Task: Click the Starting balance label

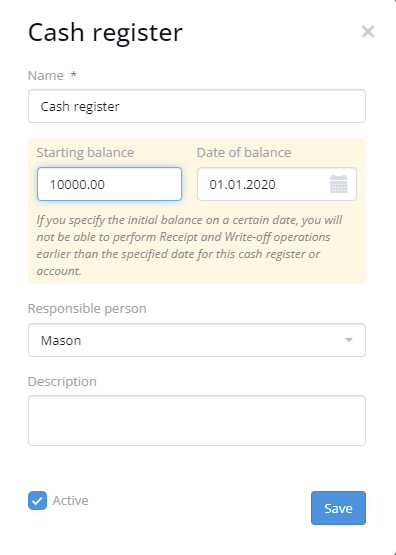Action: 85,153
